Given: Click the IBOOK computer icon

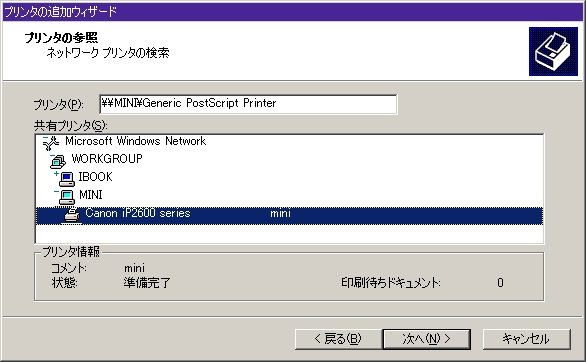Looking at the screenshot, I should tap(67, 179).
